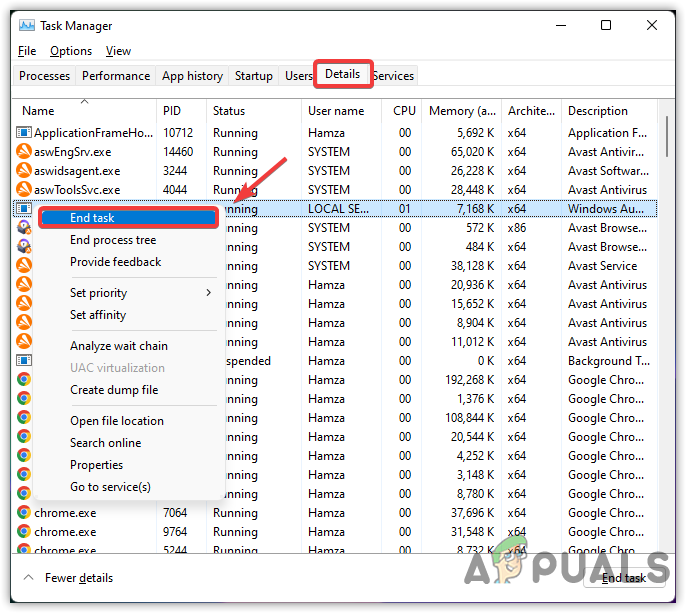Click icon of the 20,544 K Chrome row
This screenshot has width=686, height=613.
24,436
